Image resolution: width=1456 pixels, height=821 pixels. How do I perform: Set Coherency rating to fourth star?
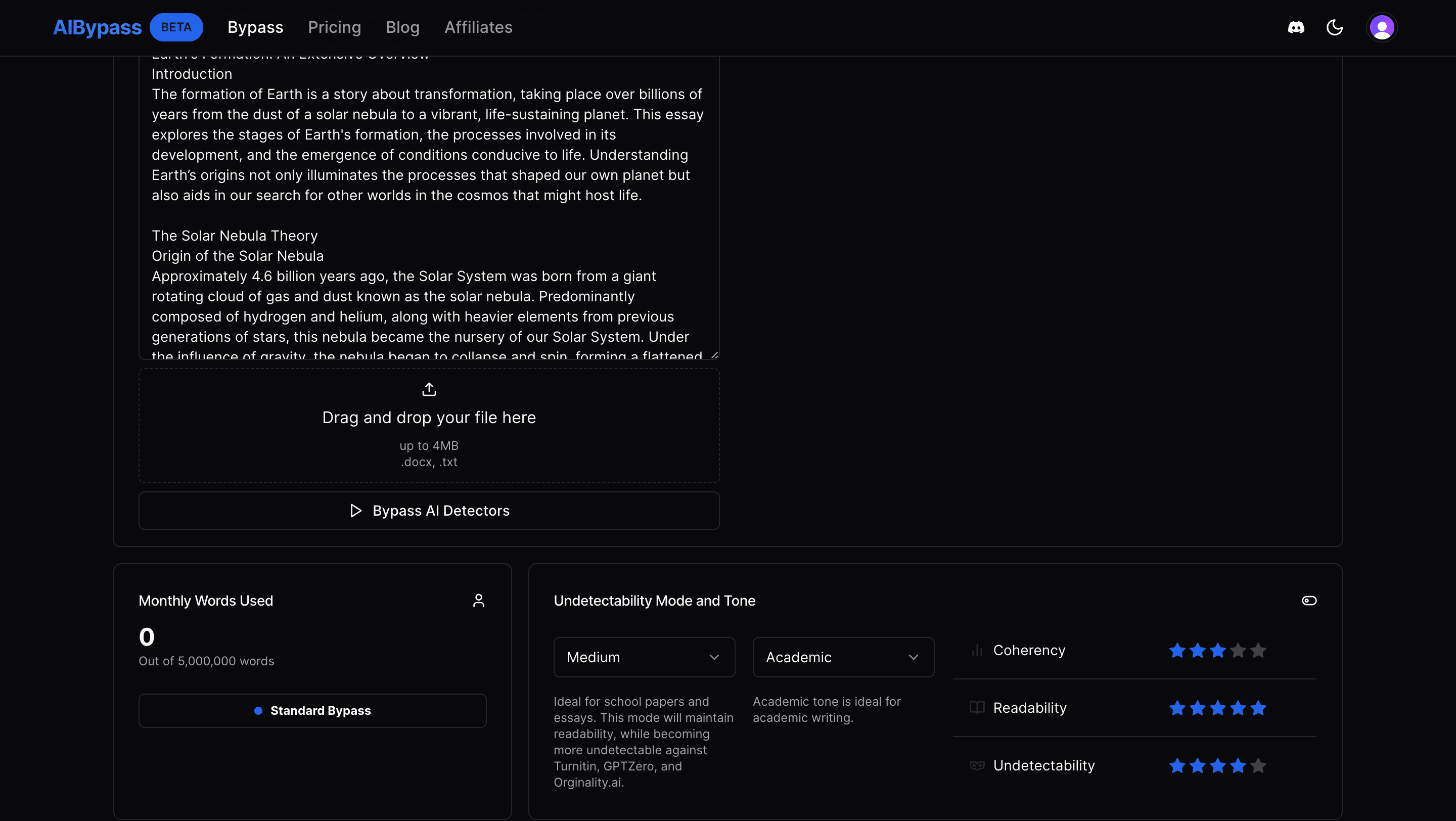(1238, 650)
